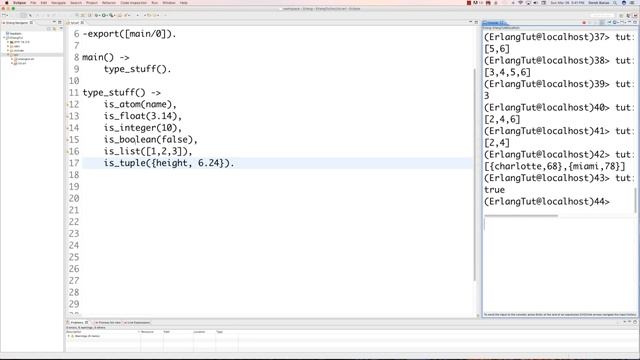The width and height of the screenshot is (640, 360).
Task: Click console output '[3,4,5,6]'
Action: (x=507, y=72)
